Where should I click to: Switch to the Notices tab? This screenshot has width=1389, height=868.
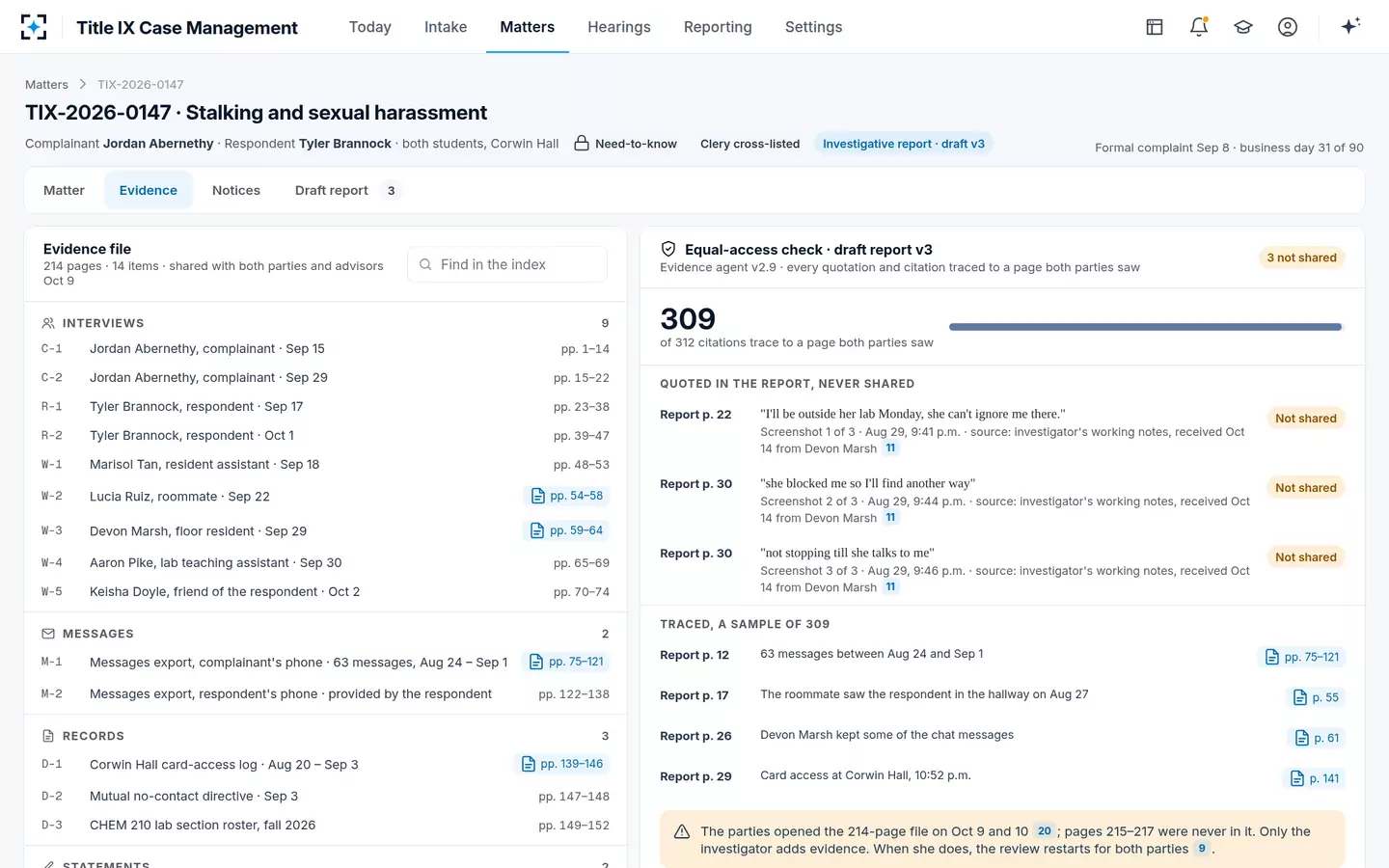236,190
